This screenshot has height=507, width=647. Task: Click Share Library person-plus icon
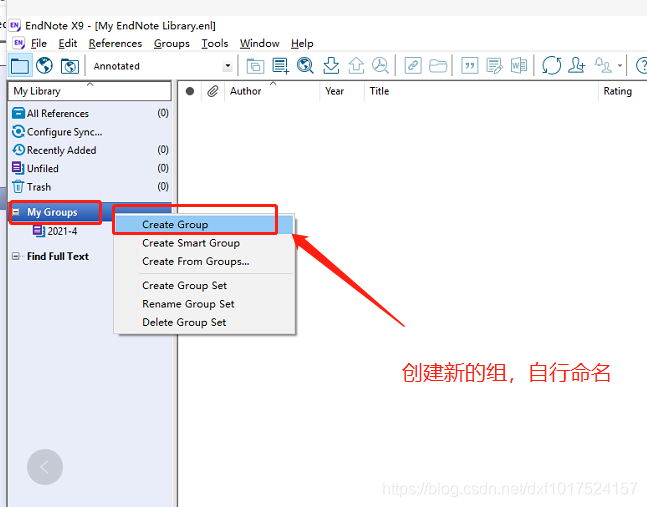pyautogui.click(x=576, y=66)
